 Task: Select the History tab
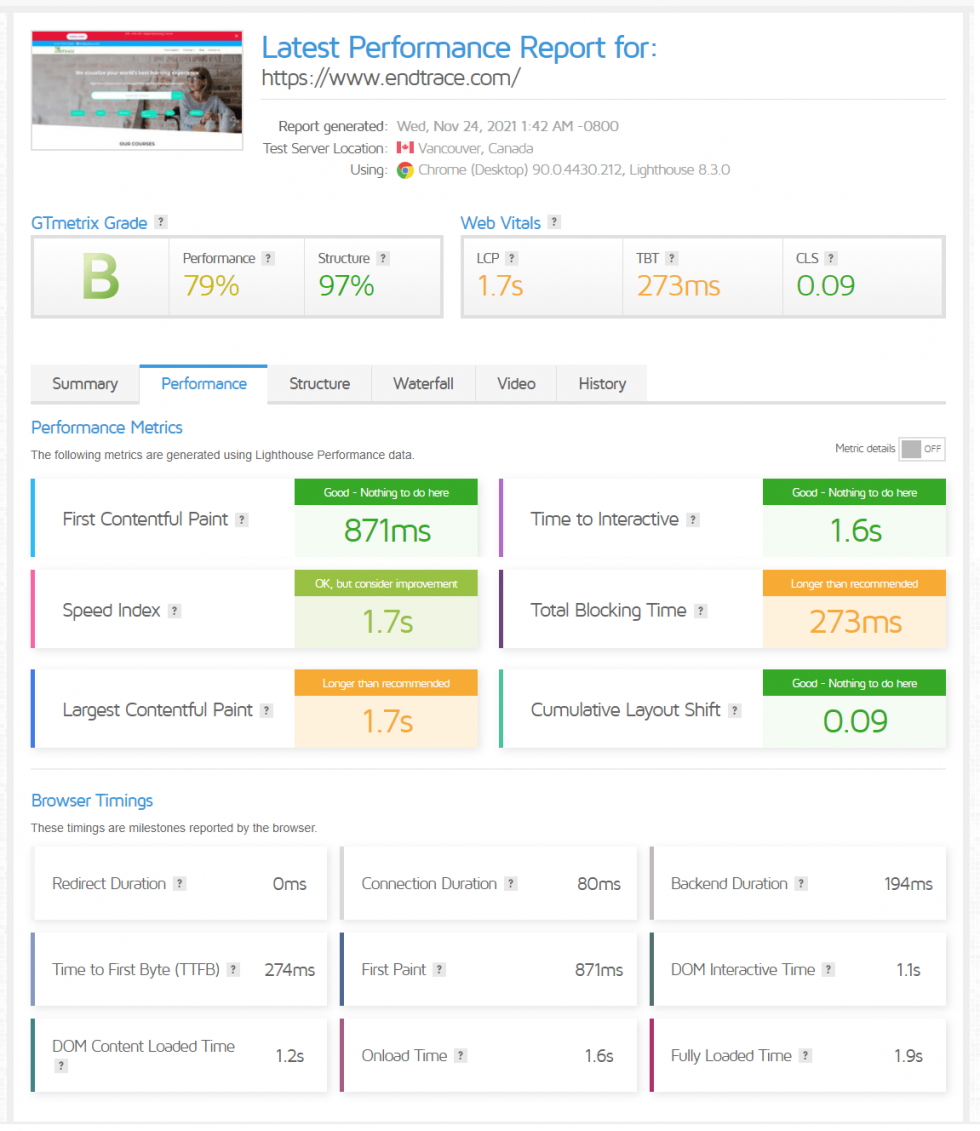(x=601, y=383)
